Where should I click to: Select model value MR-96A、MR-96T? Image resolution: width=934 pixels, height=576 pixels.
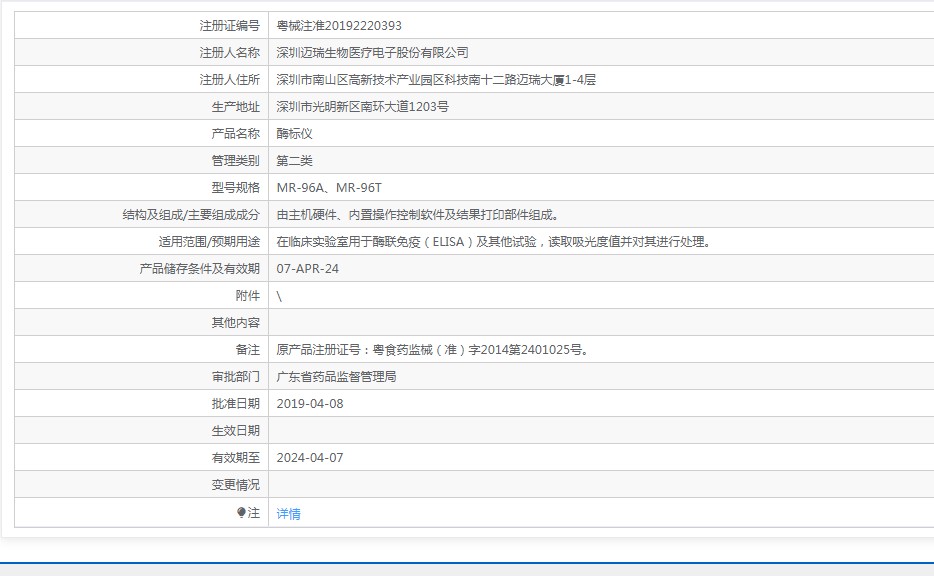329,188
